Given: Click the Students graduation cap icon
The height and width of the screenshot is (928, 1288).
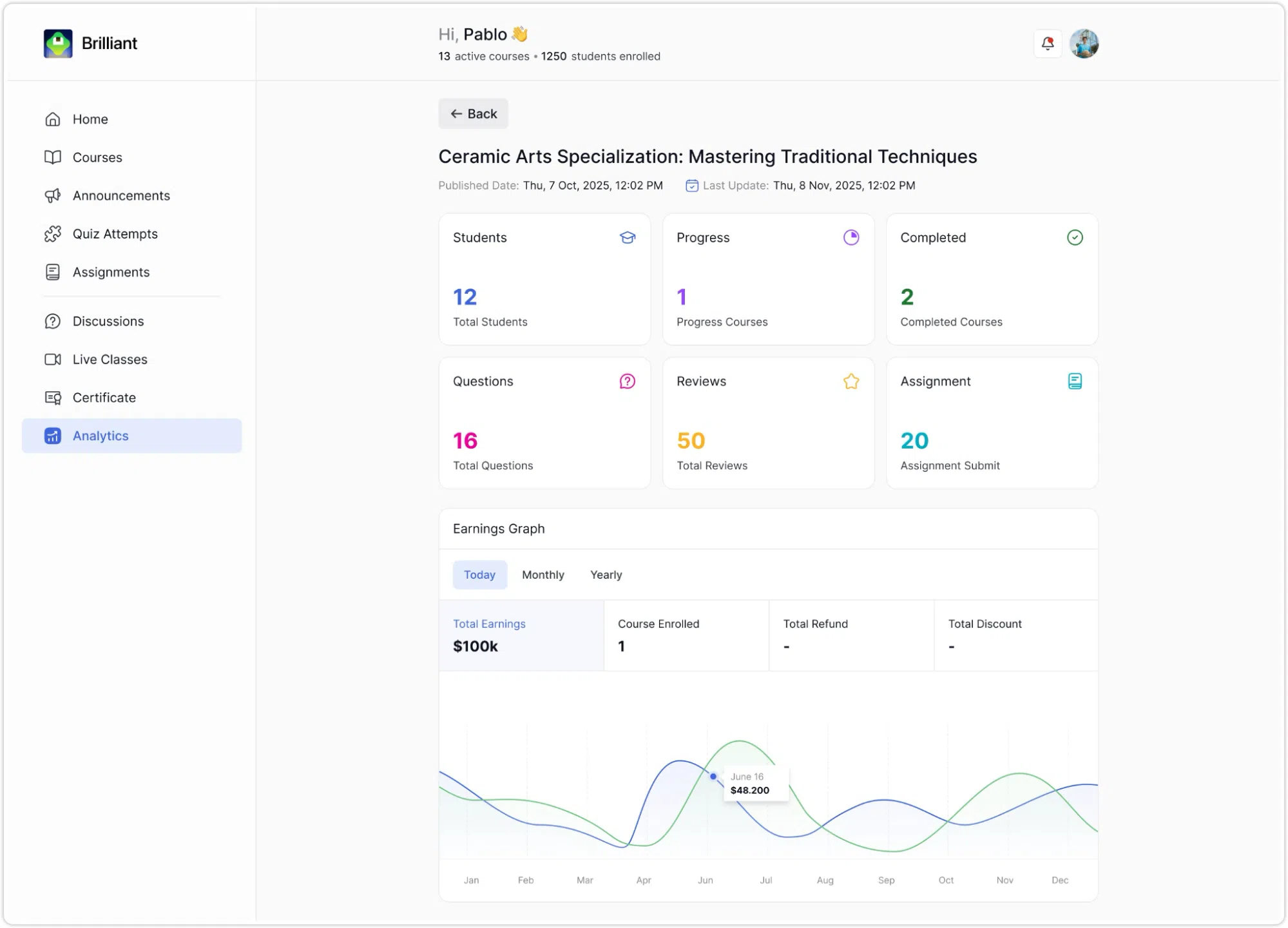Looking at the screenshot, I should tap(628, 237).
